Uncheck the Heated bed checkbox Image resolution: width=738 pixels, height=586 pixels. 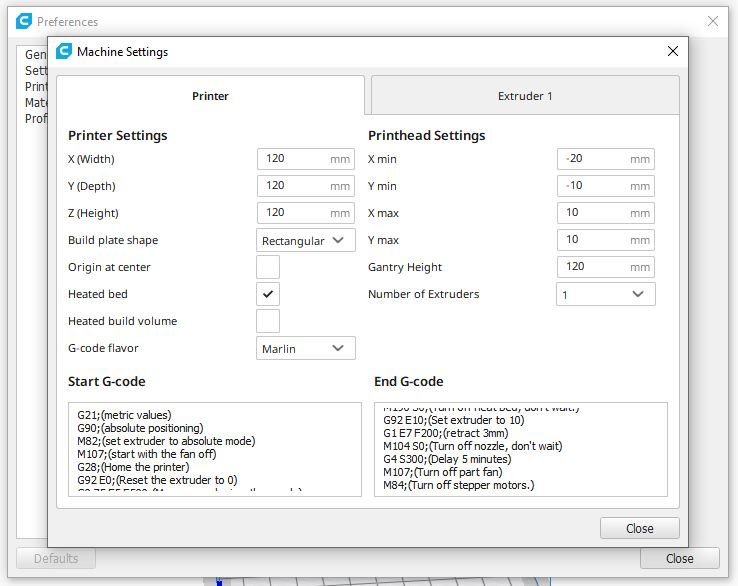(x=268, y=294)
